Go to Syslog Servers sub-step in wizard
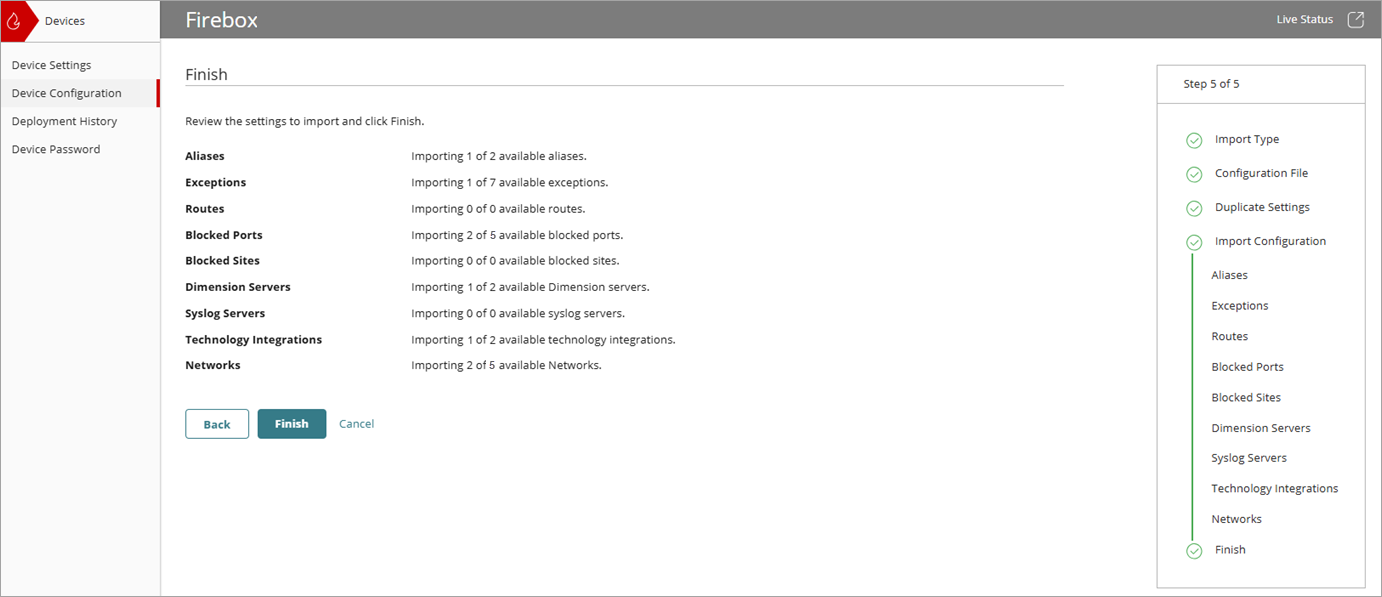This screenshot has height=597, width=1382. pyautogui.click(x=1249, y=458)
